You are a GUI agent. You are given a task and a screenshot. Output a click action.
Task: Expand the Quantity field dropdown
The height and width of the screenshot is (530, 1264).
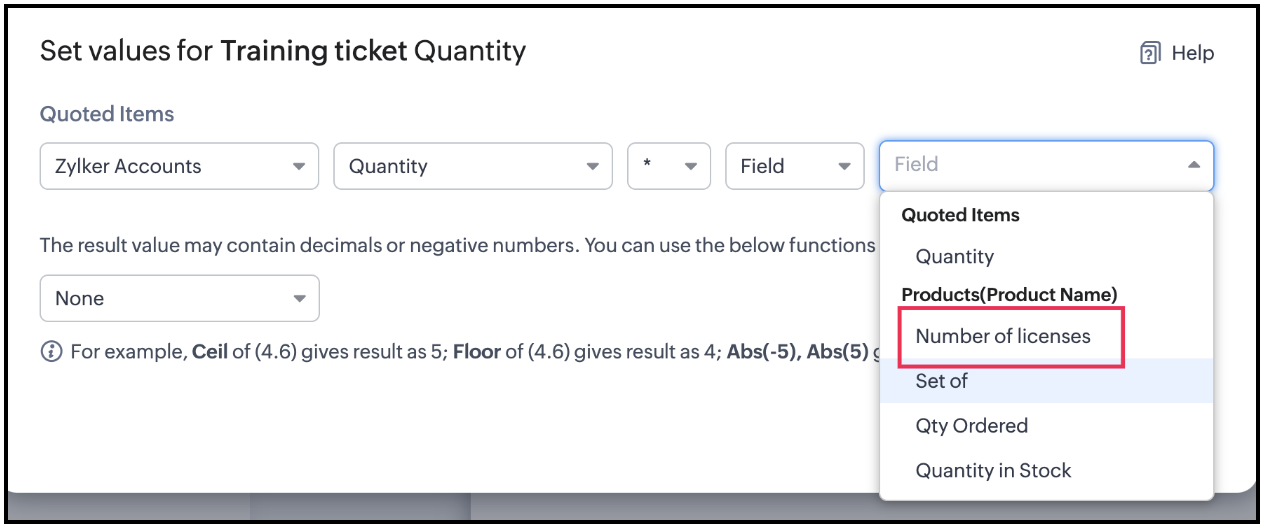(x=472, y=166)
